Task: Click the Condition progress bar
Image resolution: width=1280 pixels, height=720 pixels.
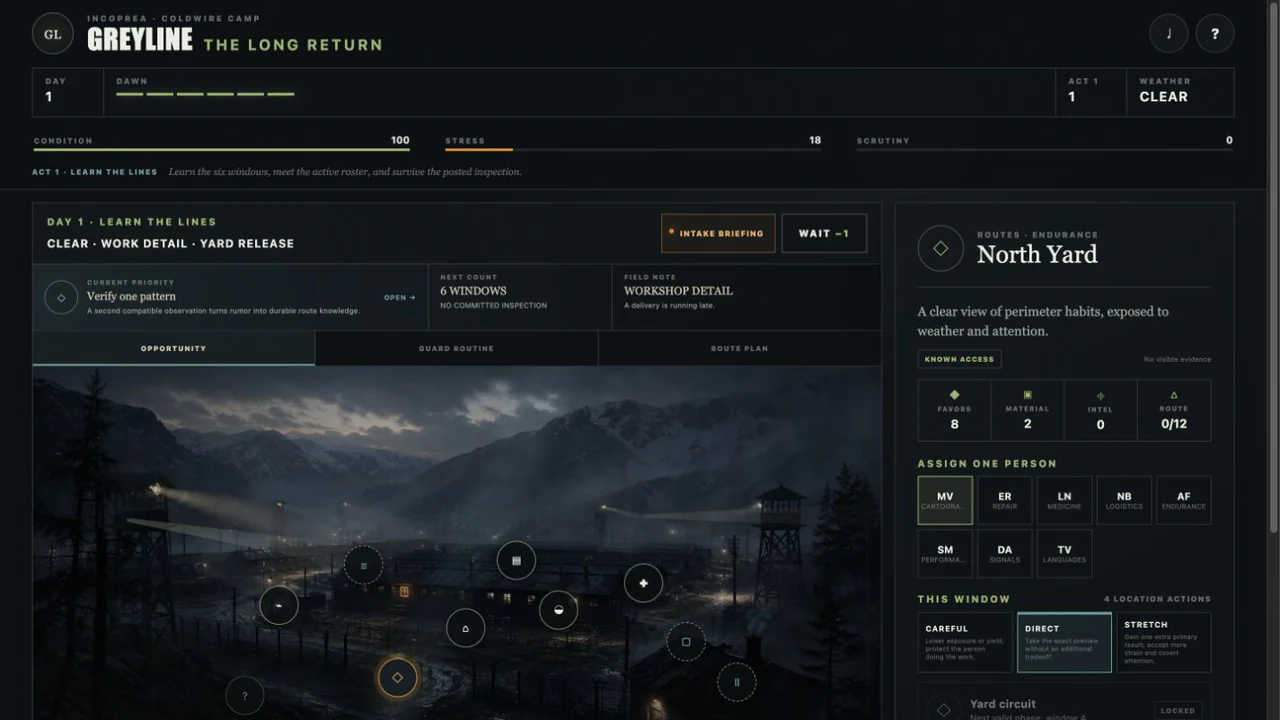Action: 222,150
